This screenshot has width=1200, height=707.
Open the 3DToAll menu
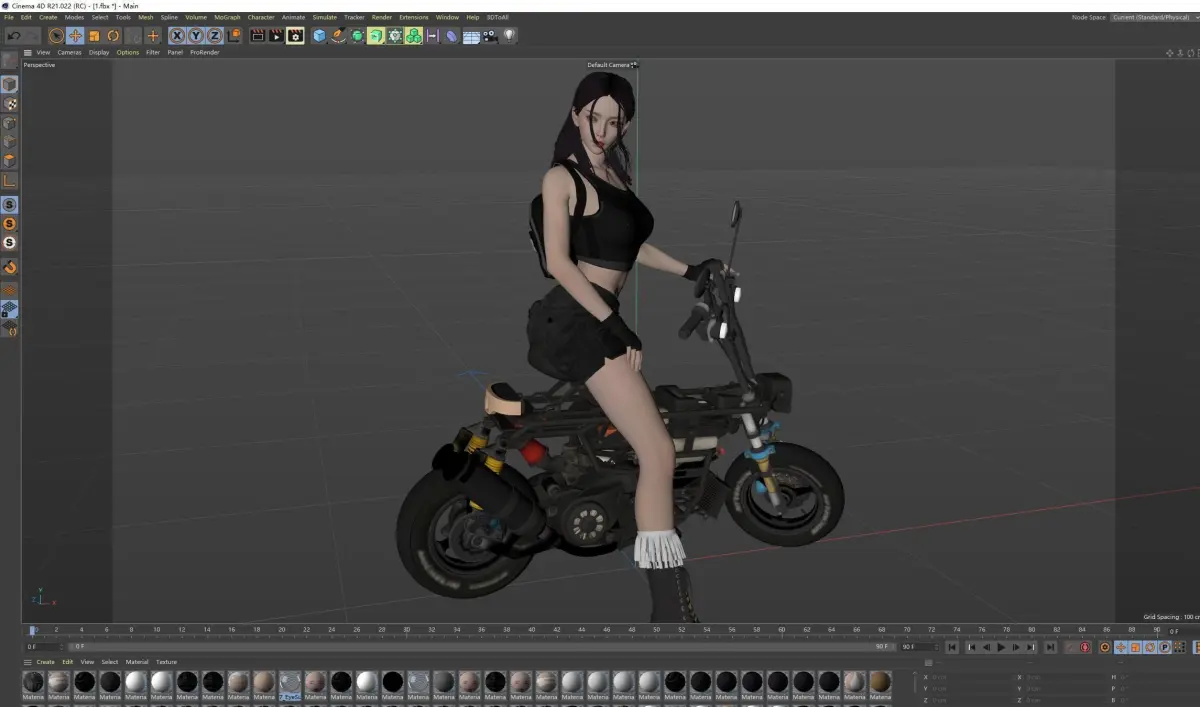pyautogui.click(x=497, y=17)
